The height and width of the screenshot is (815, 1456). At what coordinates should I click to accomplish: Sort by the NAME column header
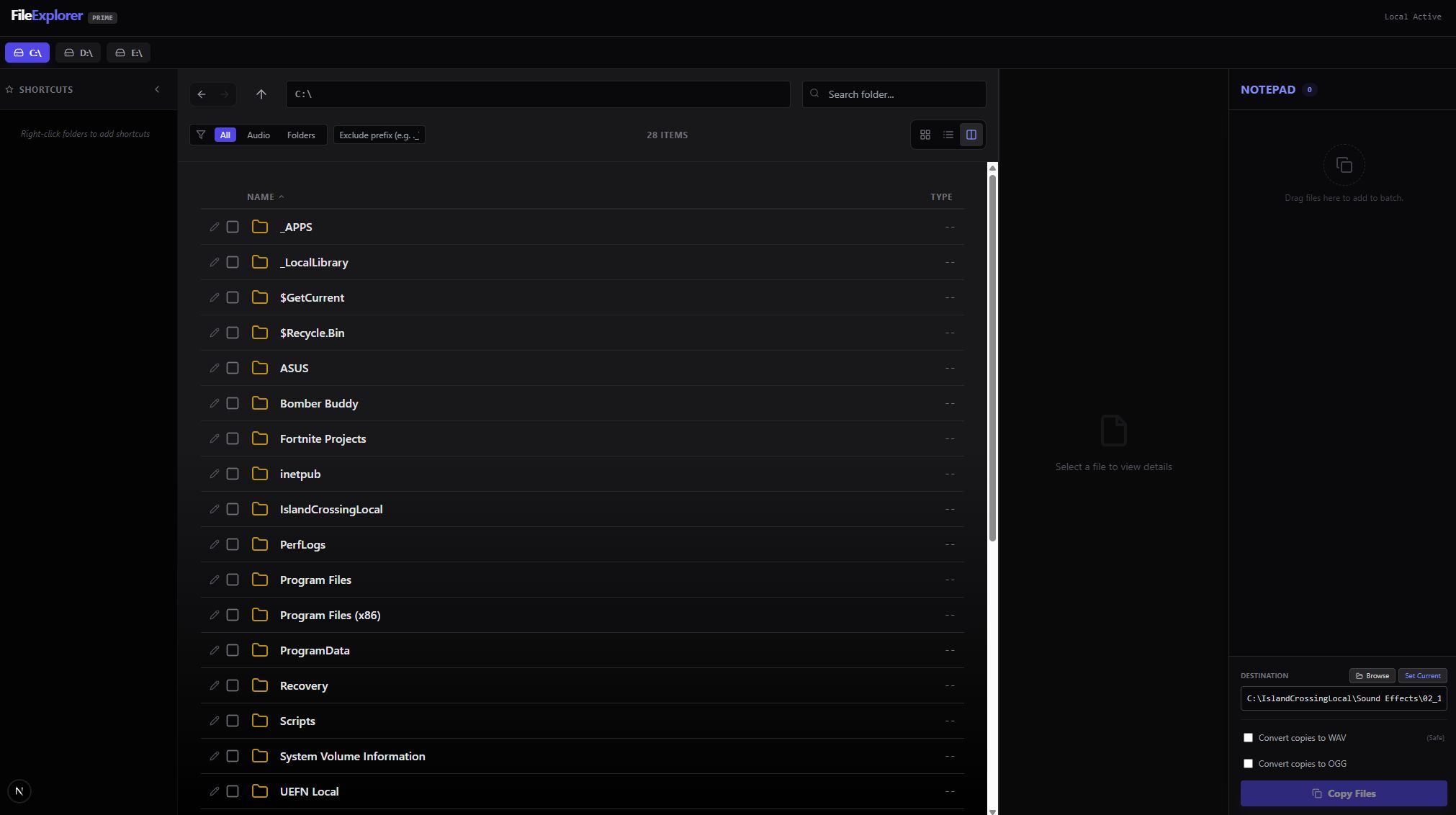(x=261, y=197)
